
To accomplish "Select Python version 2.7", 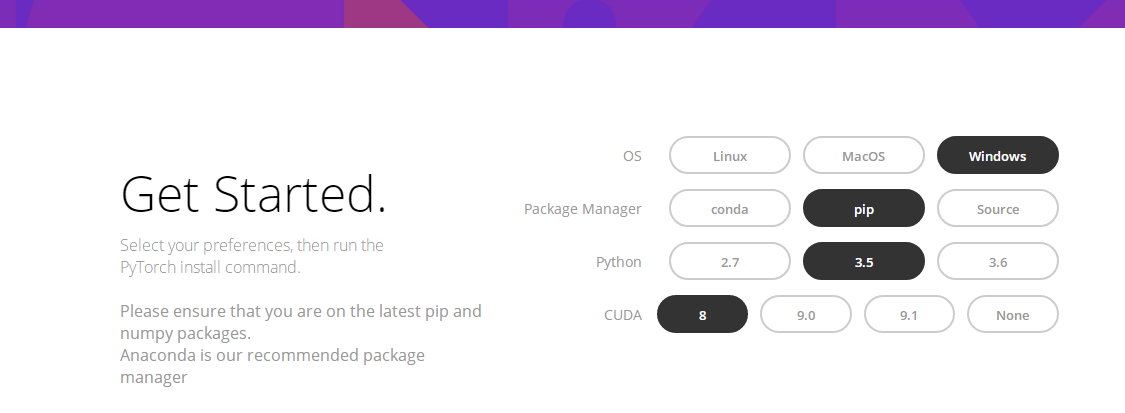I will 730,262.
